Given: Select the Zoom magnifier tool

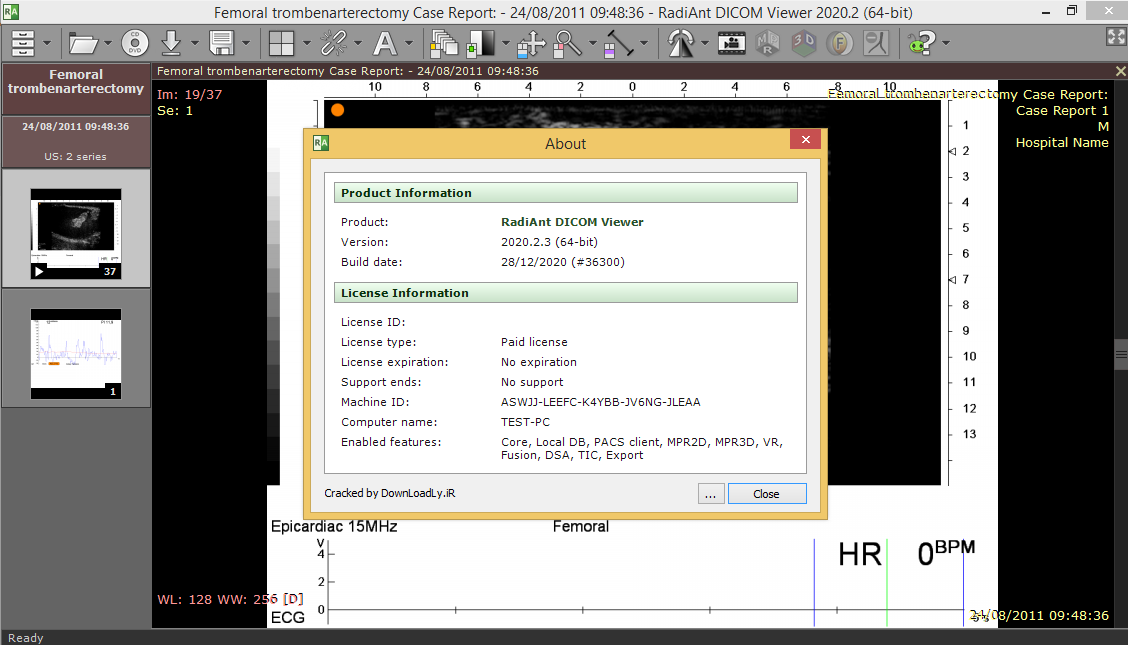Looking at the screenshot, I should 566,42.
